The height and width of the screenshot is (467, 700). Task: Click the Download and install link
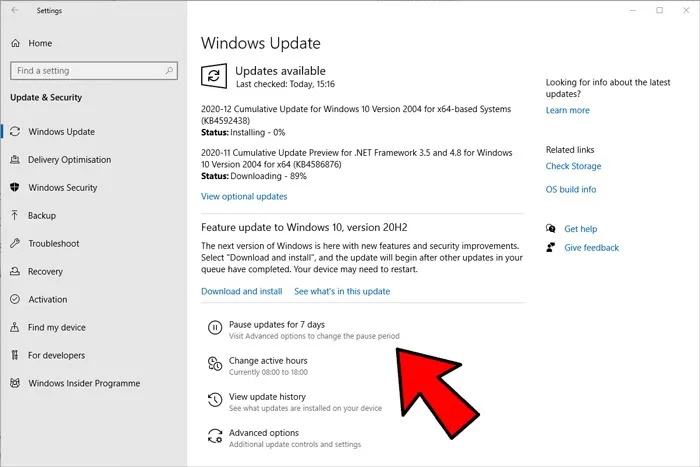[x=241, y=292]
